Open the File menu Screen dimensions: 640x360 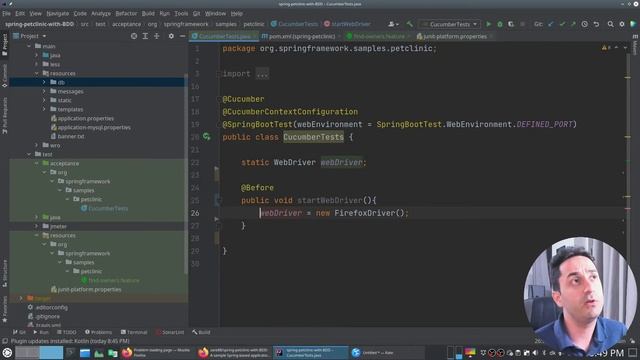click(x=7, y=13)
